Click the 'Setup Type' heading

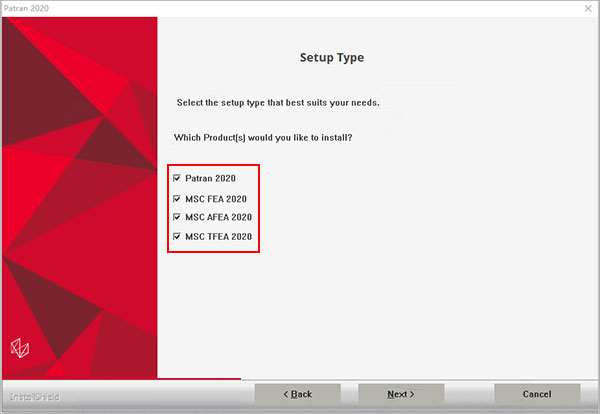pos(332,57)
